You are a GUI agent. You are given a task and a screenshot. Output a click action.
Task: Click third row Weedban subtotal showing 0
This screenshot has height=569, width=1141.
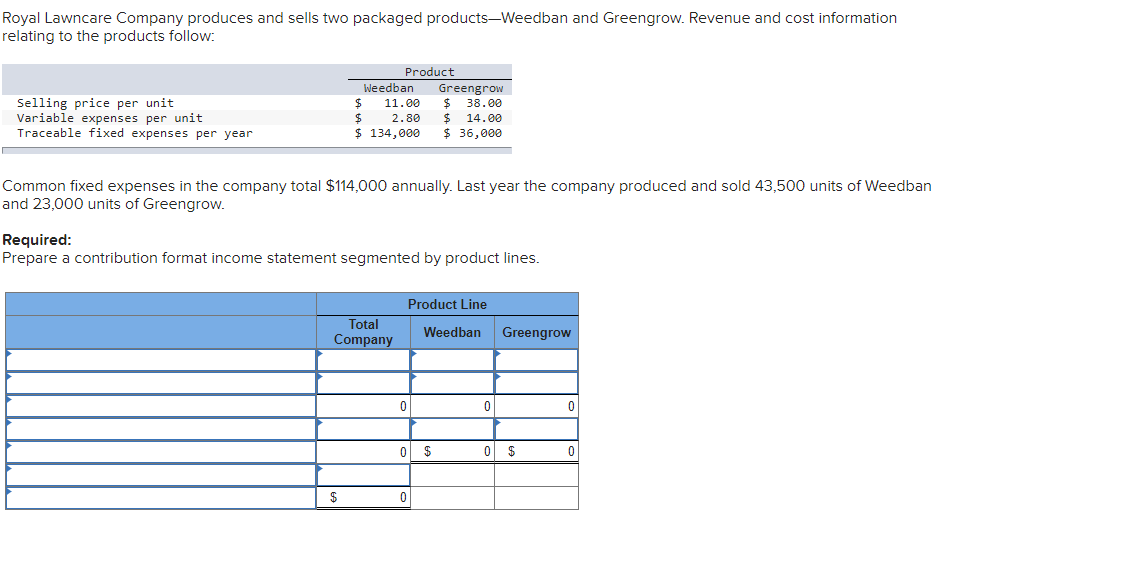(x=453, y=406)
